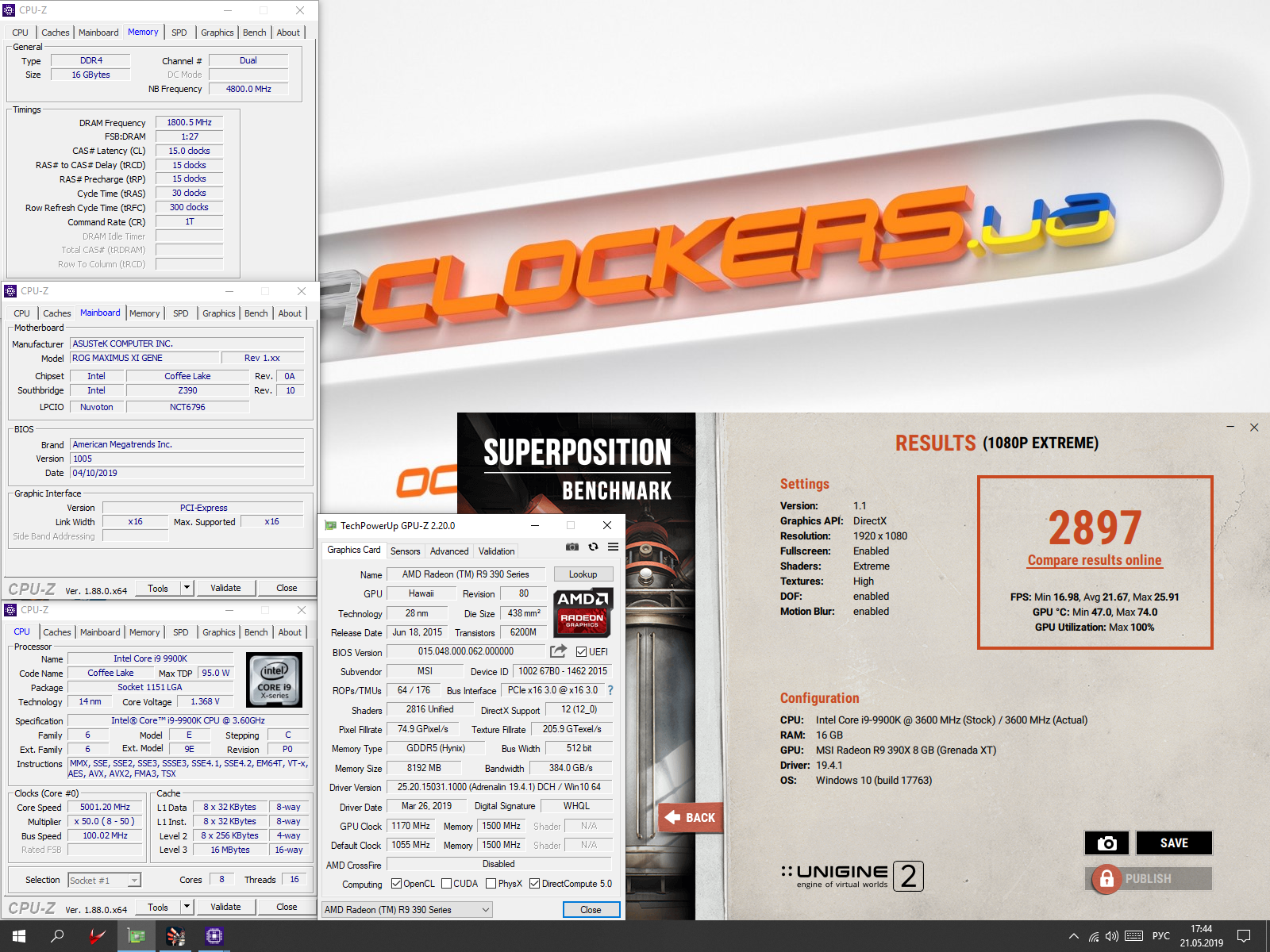
Task: Click the GPU-Z refresh arrows icon
Action: (x=593, y=547)
